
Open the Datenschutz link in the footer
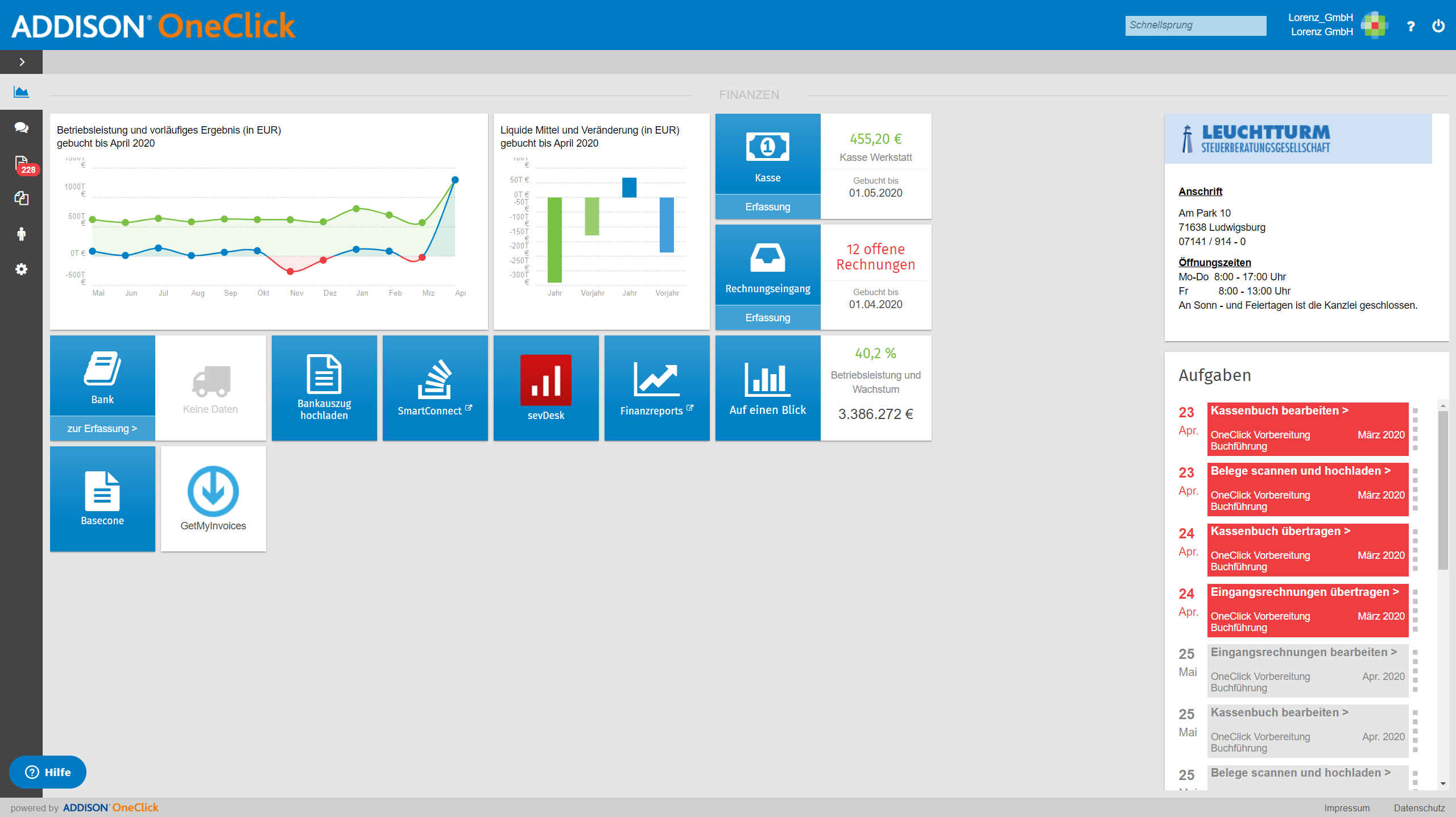(x=1419, y=808)
